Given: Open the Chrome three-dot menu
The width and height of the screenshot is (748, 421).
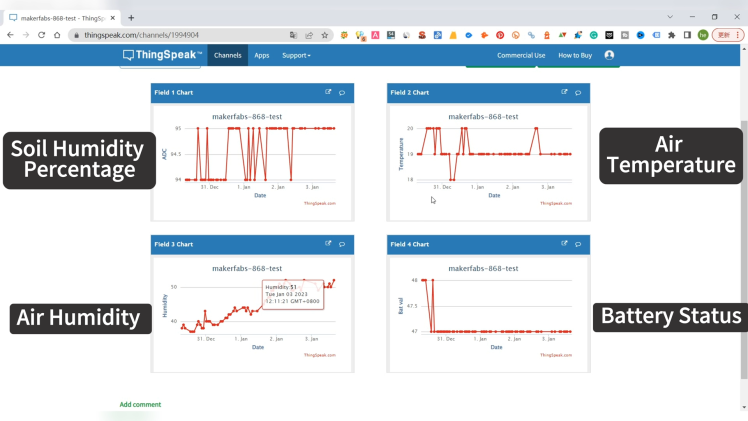Looking at the screenshot, I should pos(740,35).
